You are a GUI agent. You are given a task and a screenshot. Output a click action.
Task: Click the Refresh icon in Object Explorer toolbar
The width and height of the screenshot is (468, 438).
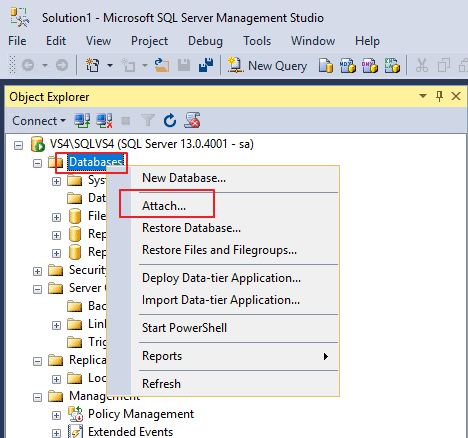point(170,121)
